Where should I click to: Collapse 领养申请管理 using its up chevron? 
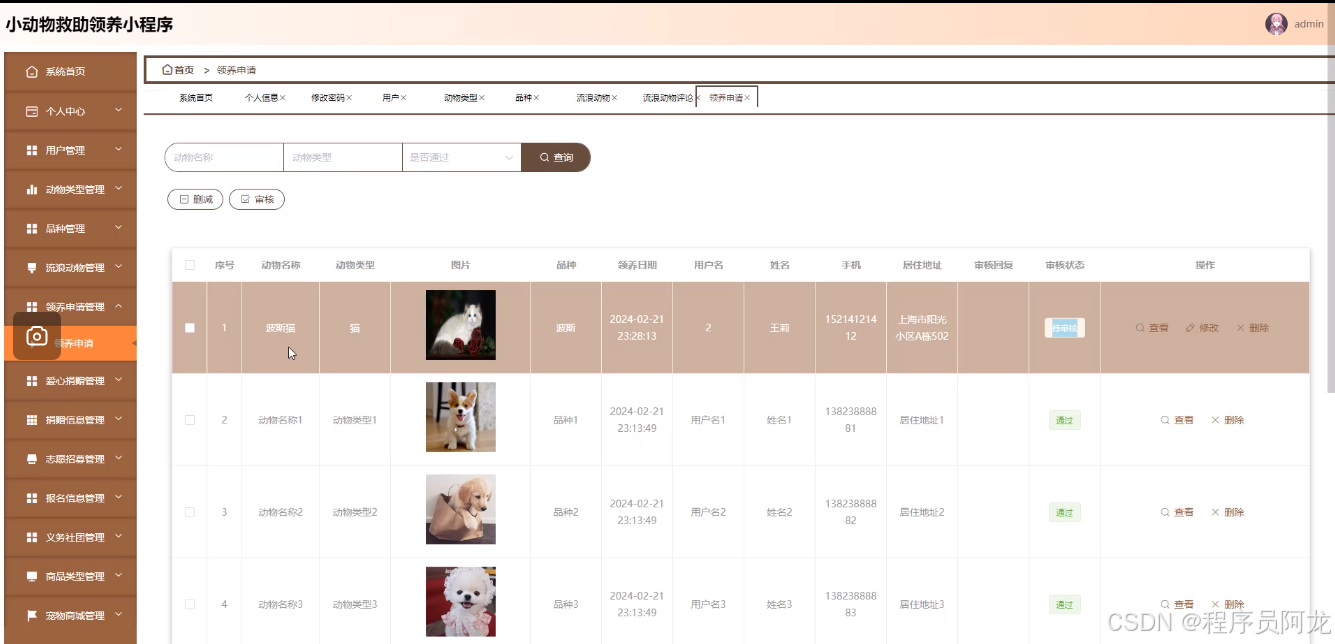pyautogui.click(x=118, y=306)
